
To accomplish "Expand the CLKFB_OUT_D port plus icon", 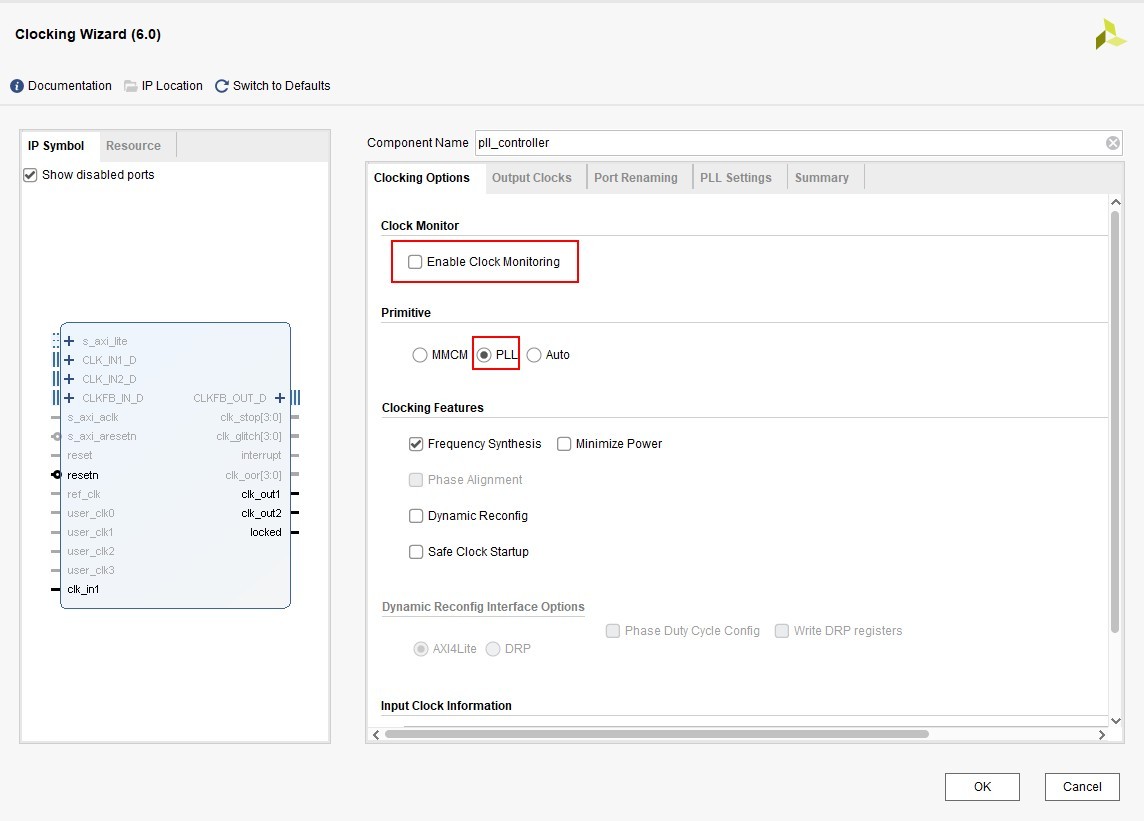I will 279,398.
